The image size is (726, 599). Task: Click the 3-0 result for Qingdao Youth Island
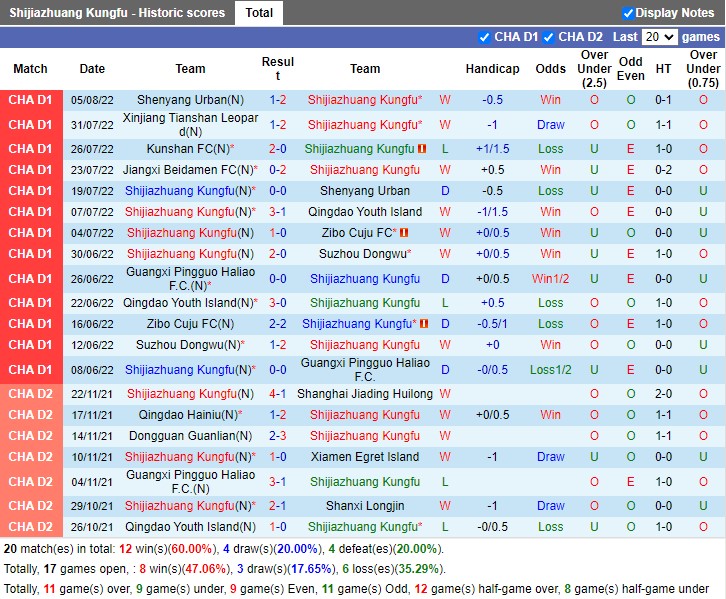click(x=278, y=303)
